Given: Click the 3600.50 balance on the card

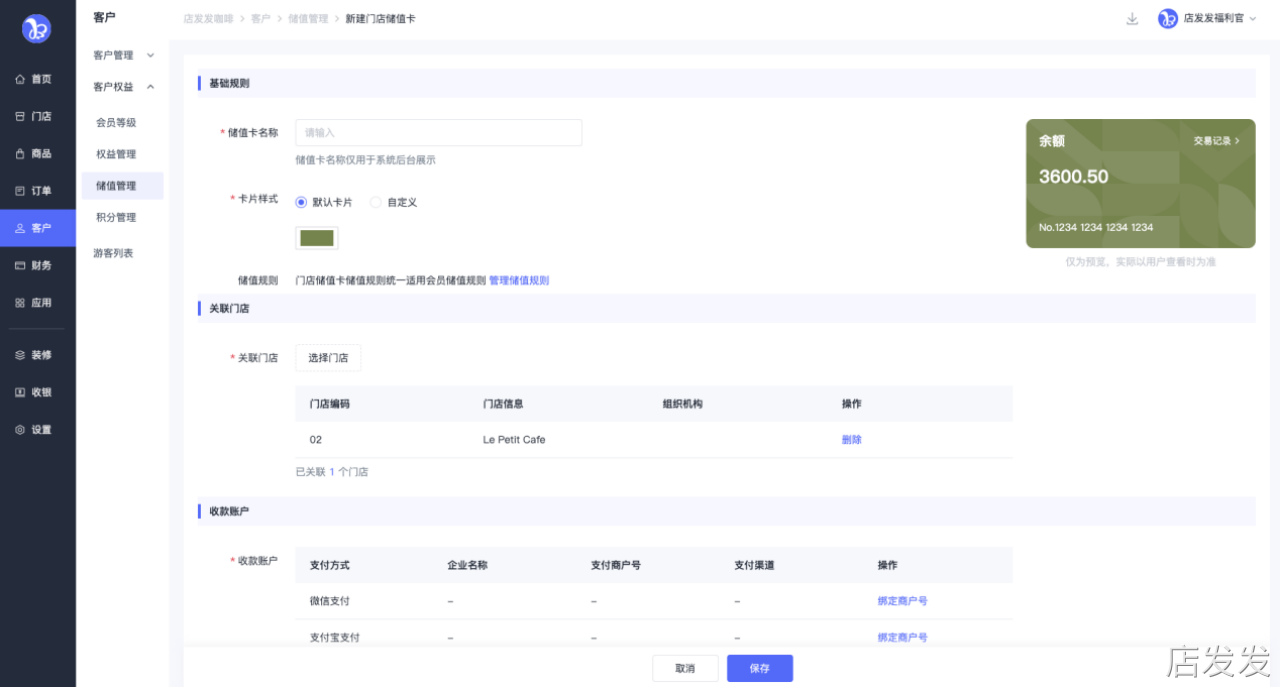Looking at the screenshot, I should [1073, 177].
